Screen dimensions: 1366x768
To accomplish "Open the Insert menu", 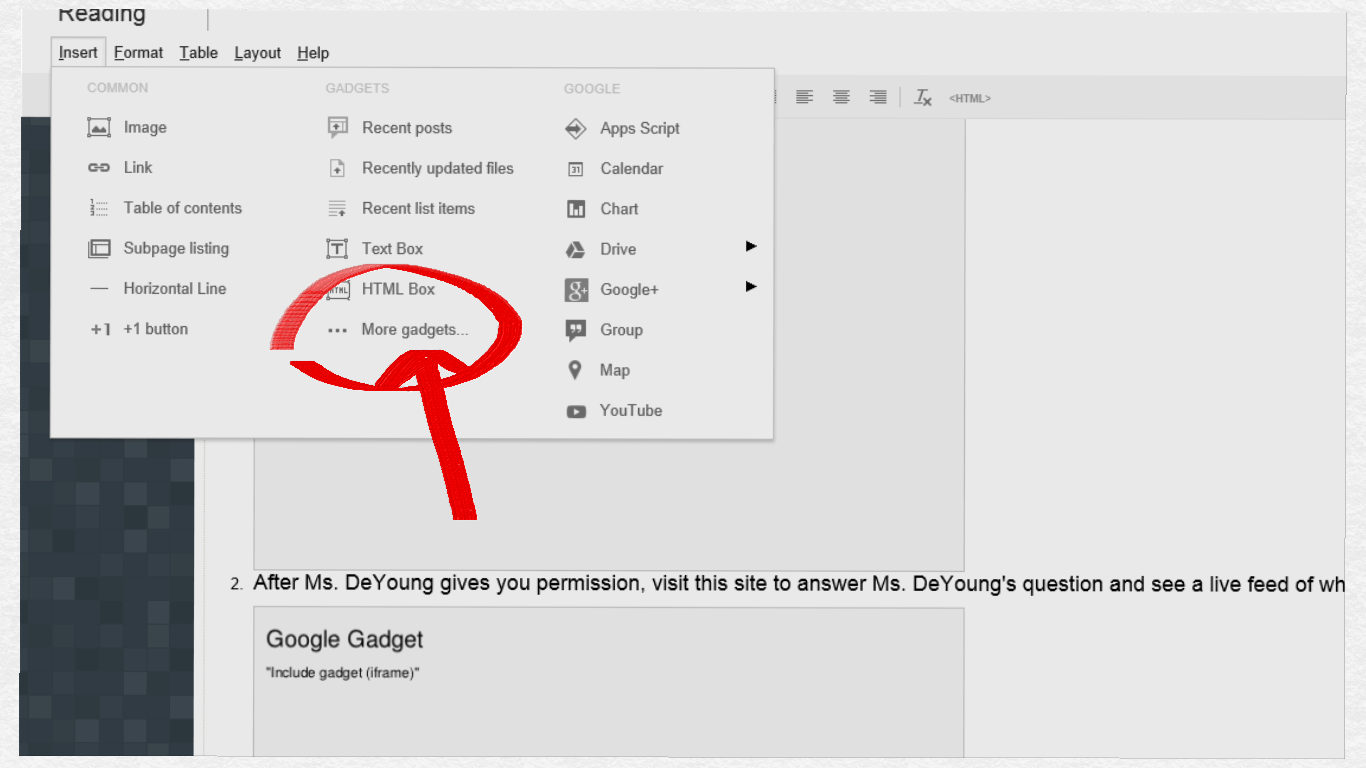I will tap(78, 53).
